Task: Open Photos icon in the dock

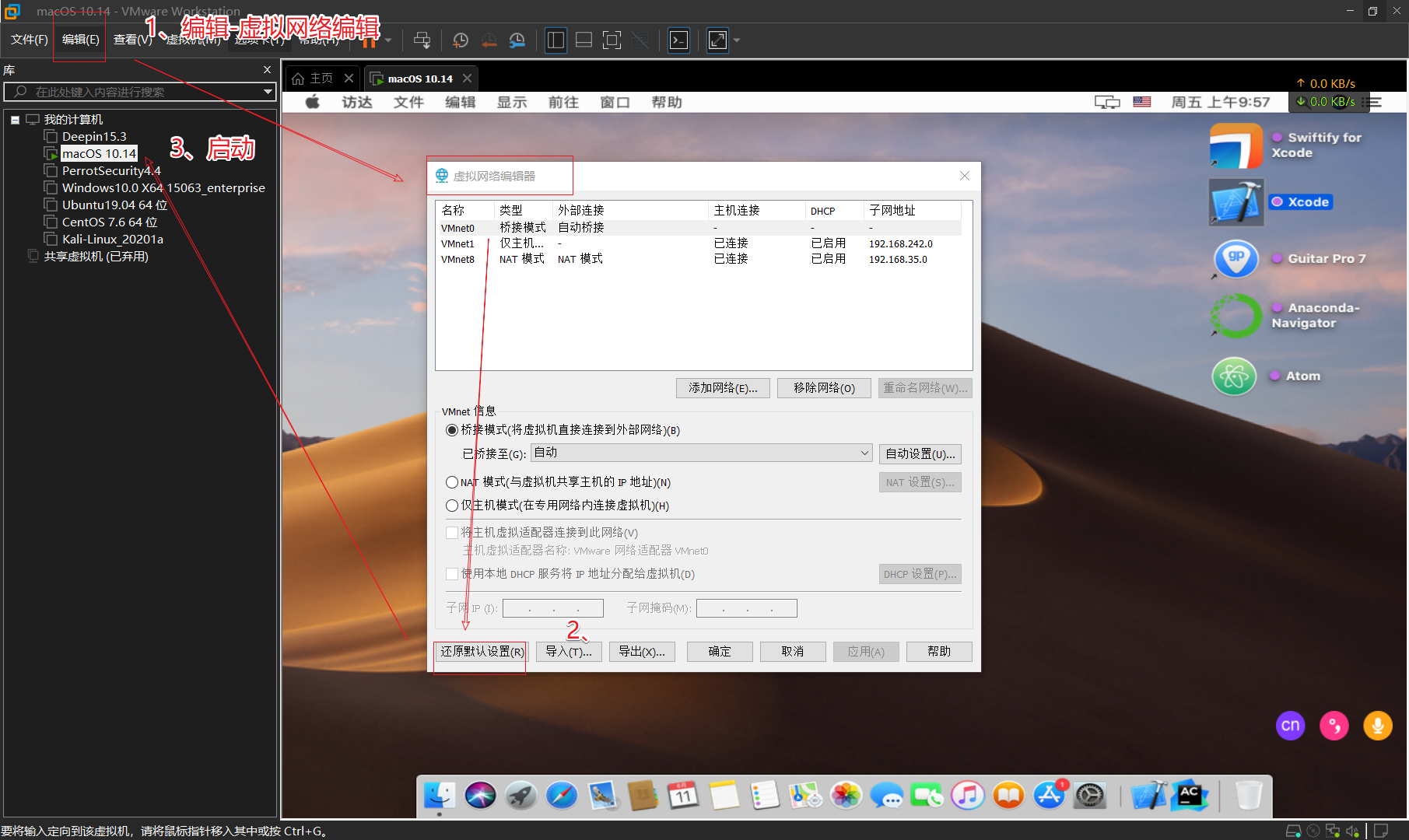Action: tap(846, 795)
